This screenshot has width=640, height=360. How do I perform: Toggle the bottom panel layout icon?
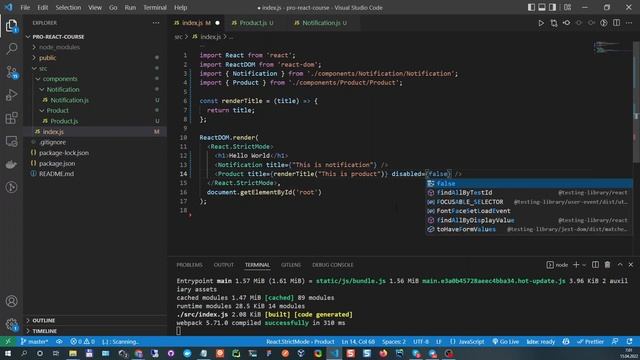click(542, 7)
